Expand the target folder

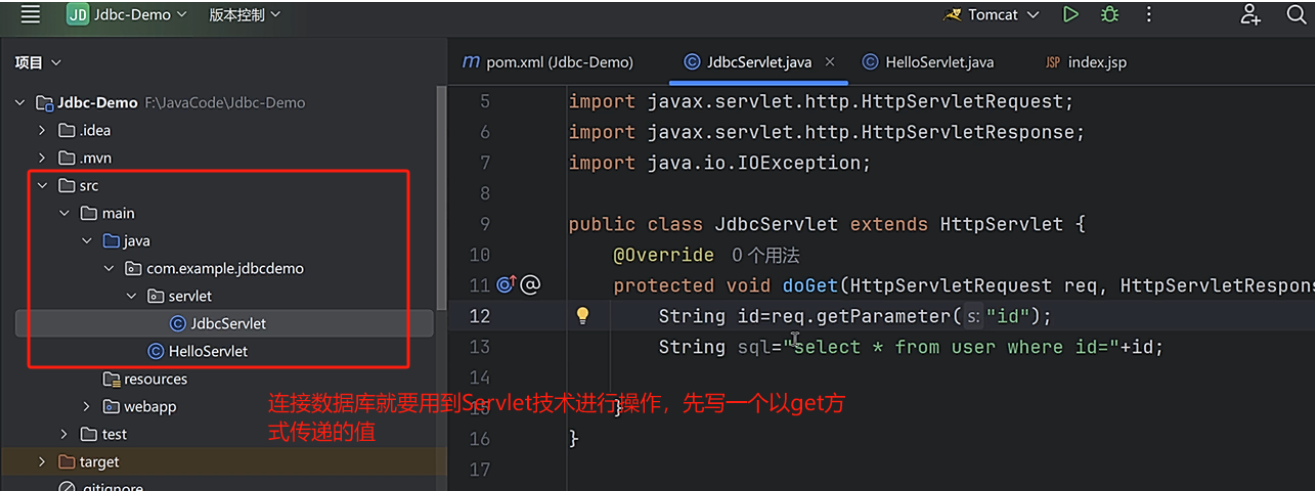41,462
